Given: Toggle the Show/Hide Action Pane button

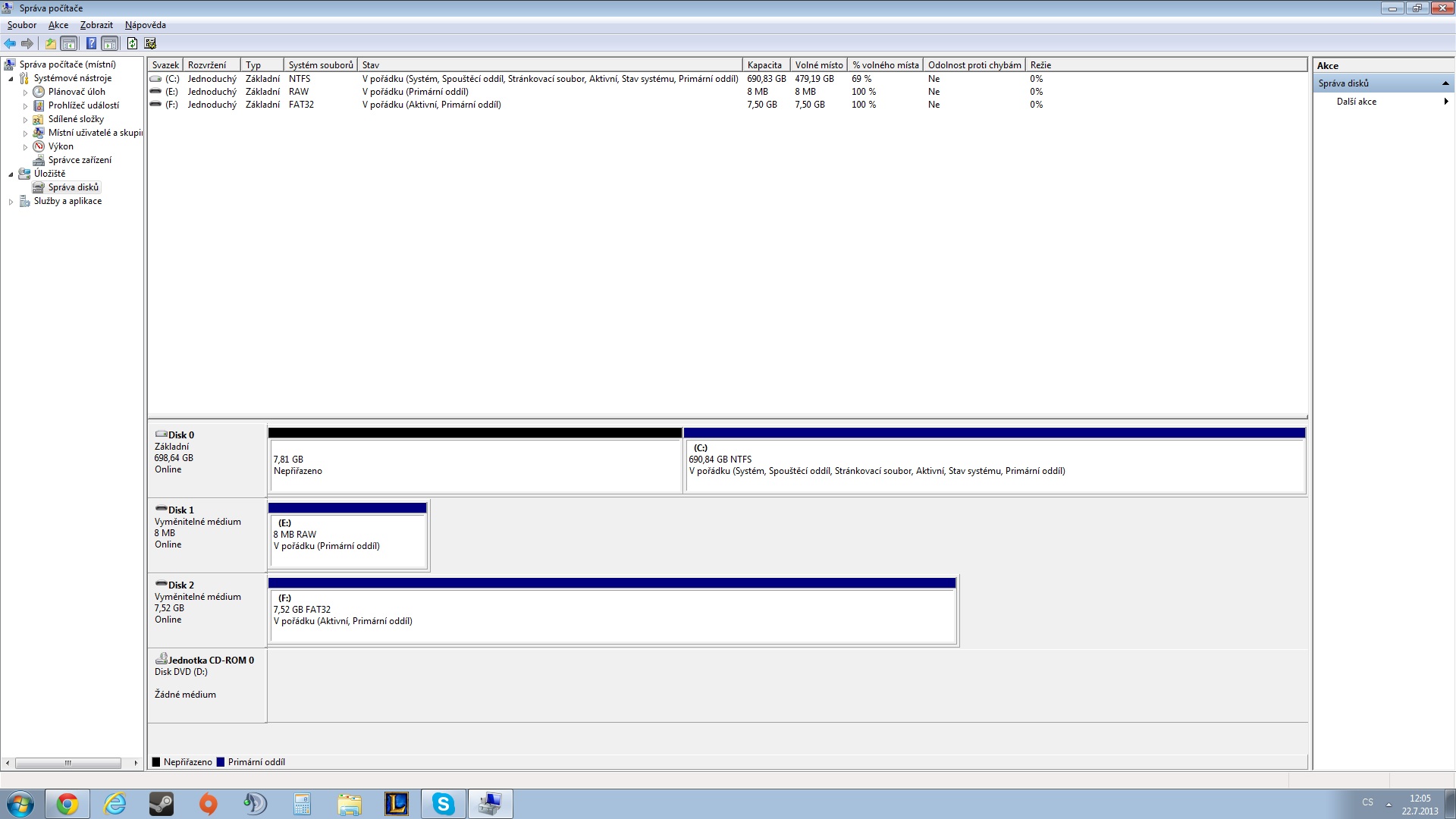Looking at the screenshot, I should tap(110, 43).
